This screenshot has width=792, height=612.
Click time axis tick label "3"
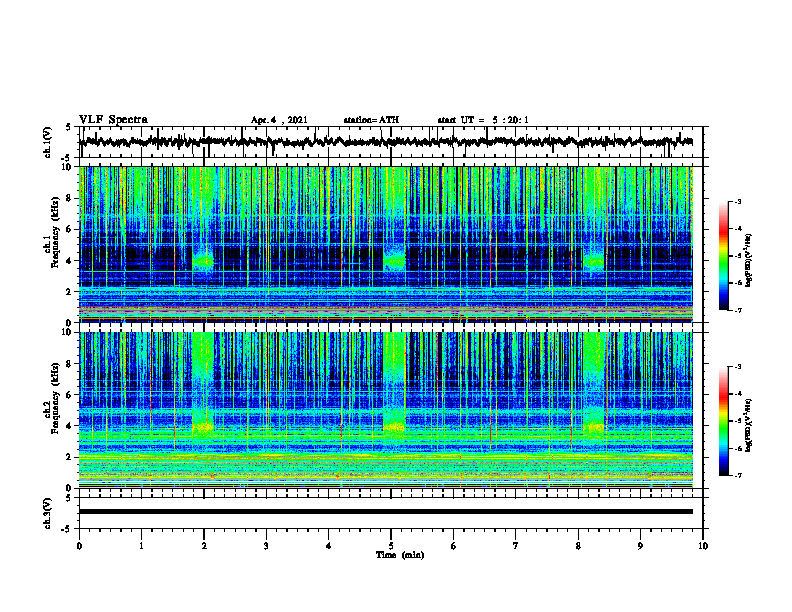tap(266, 546)
